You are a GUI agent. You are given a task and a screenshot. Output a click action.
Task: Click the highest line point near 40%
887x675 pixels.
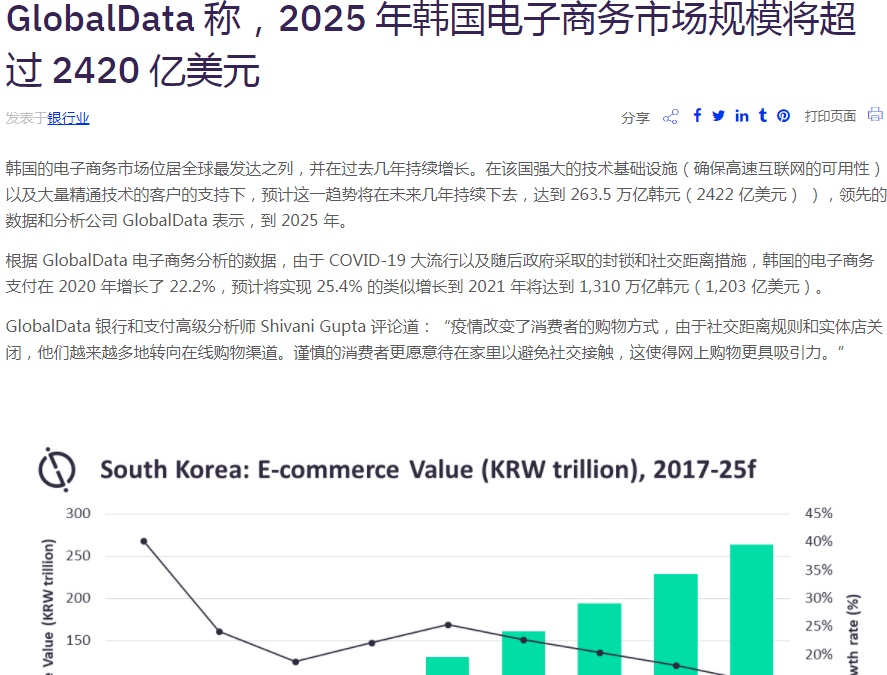tap(144, 541)
